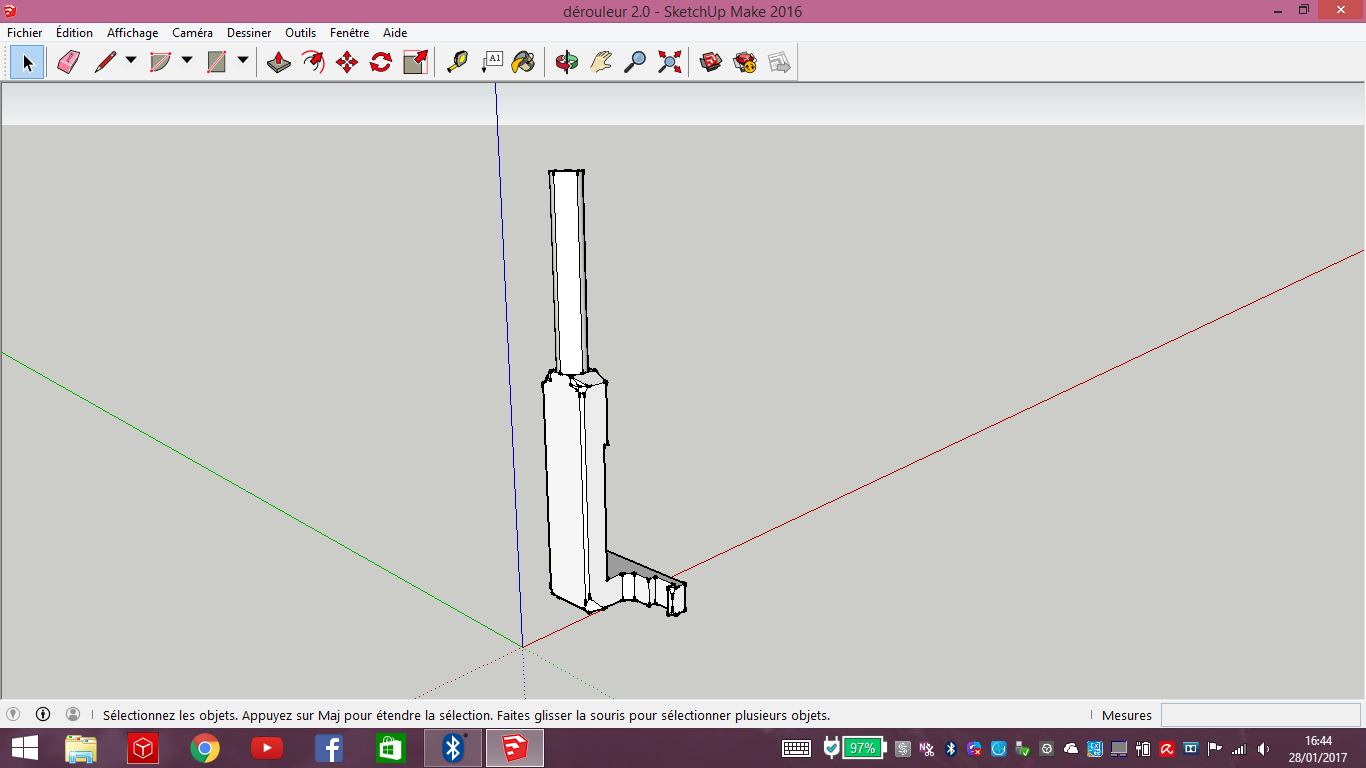Select the Rotate tool
The width and height of the screenshot is (1366, 768).
pyautogui.click(x=381, y=63)
